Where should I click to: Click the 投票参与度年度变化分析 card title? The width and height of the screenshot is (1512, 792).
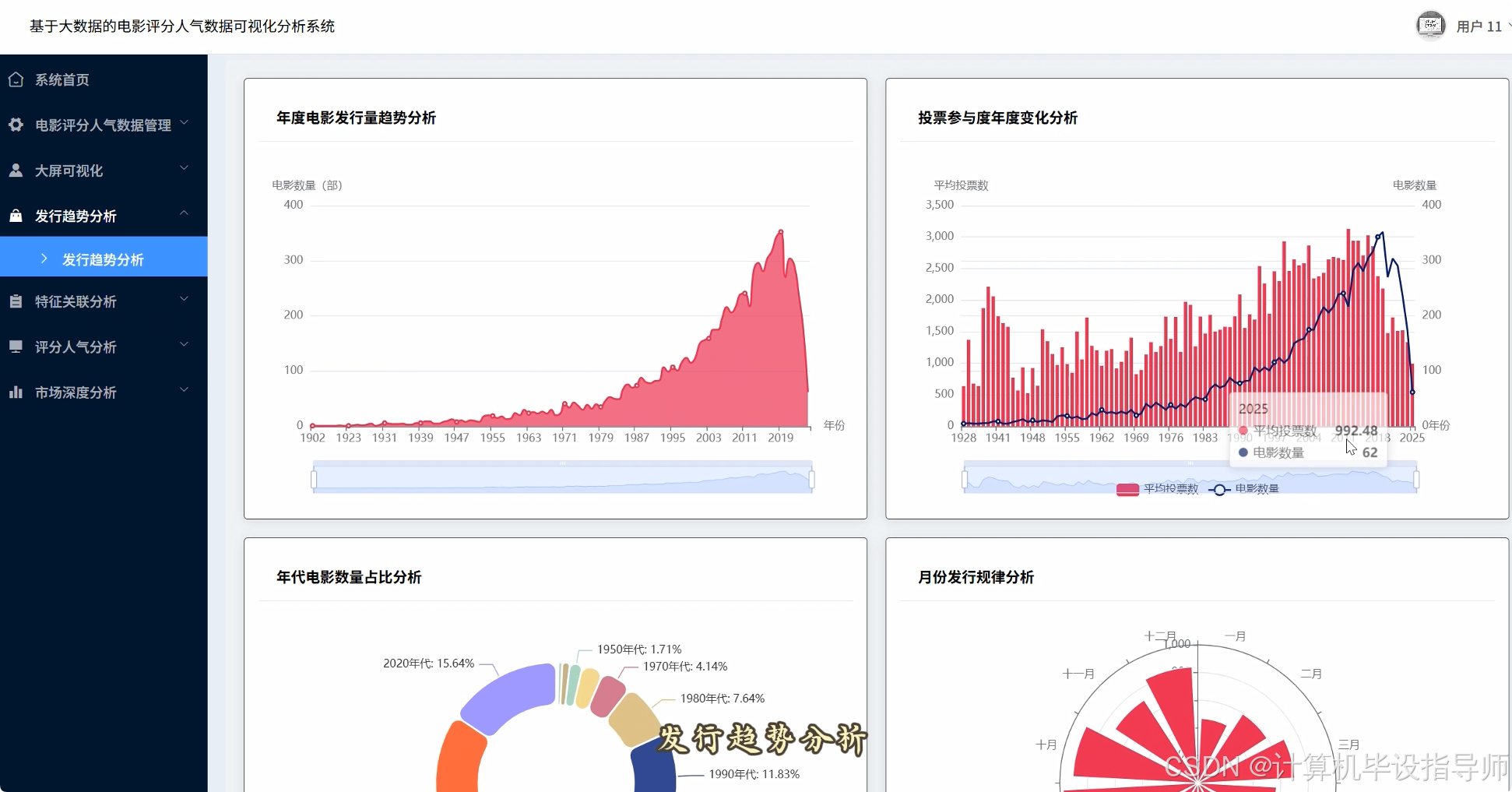tap(997, 118)
